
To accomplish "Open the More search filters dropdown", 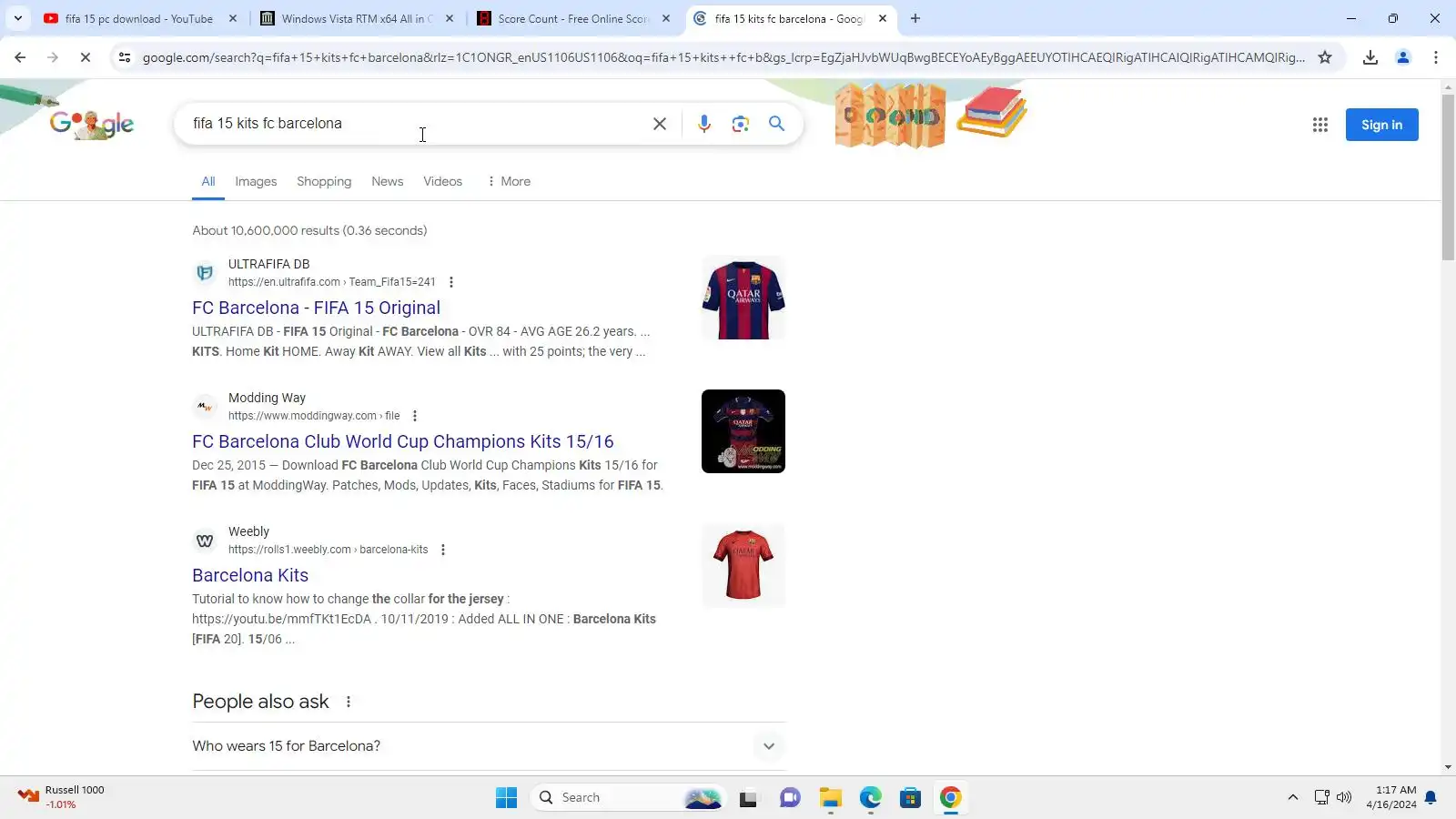I will [x=509, y=181].
